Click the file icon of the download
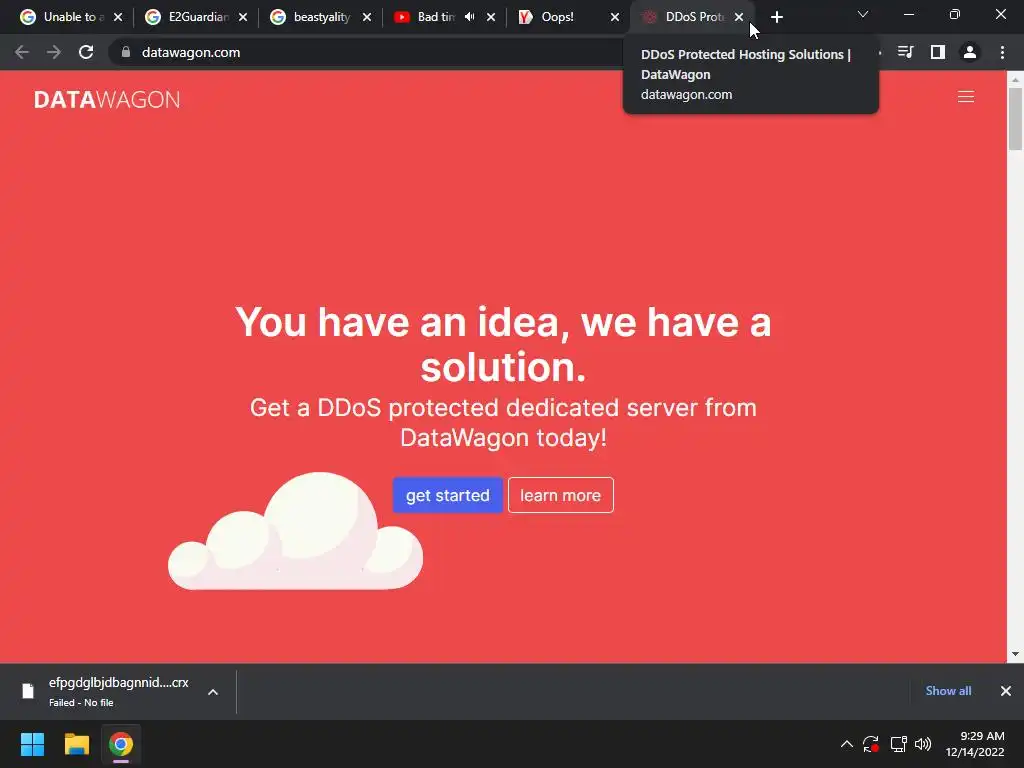This screenshot has height=768, width=1024. tap(27, 691)
